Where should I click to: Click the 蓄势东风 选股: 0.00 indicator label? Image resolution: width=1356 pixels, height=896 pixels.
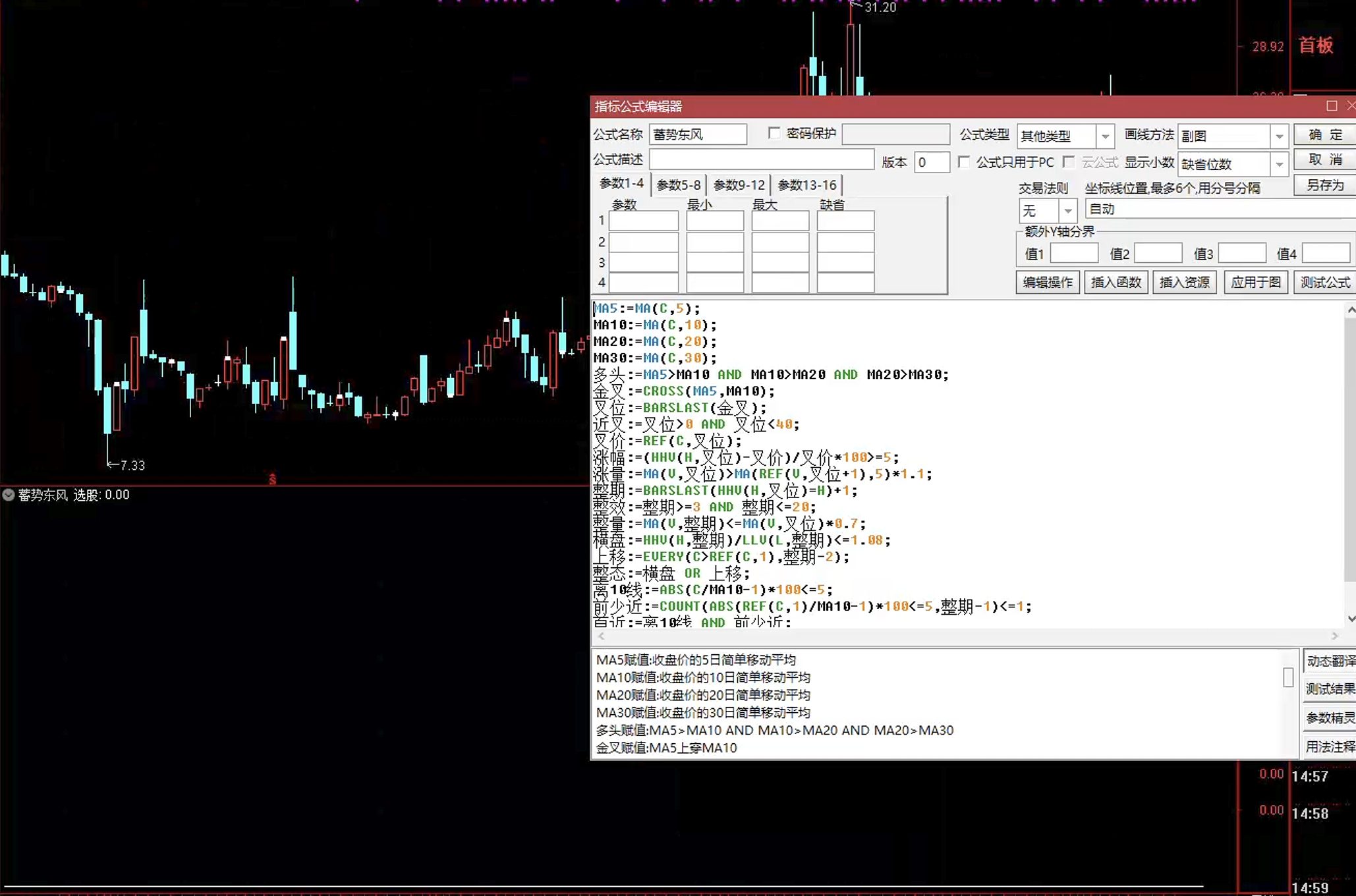(x=74, y=495)
